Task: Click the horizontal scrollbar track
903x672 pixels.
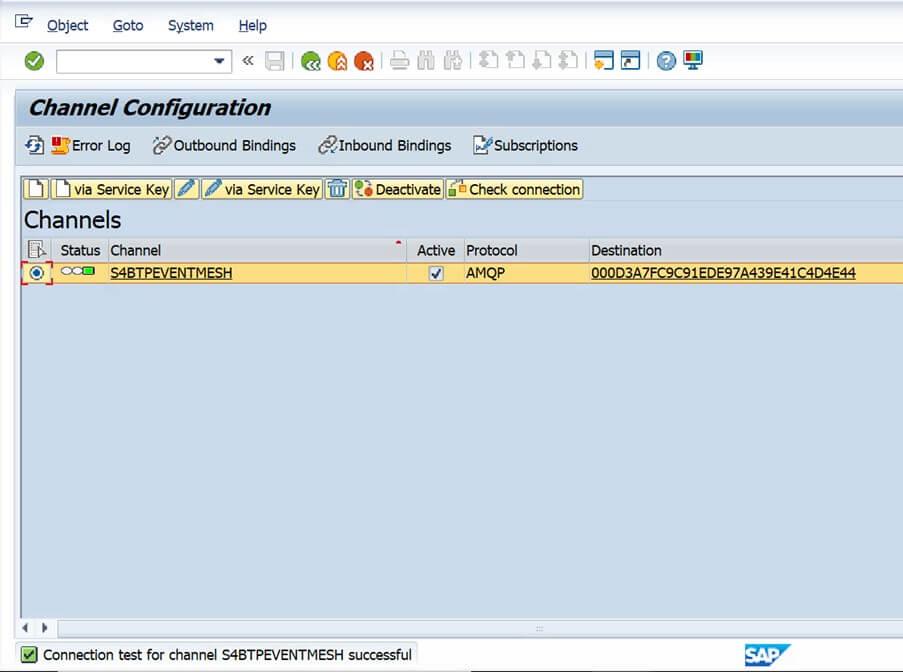Action: (480, 628)
